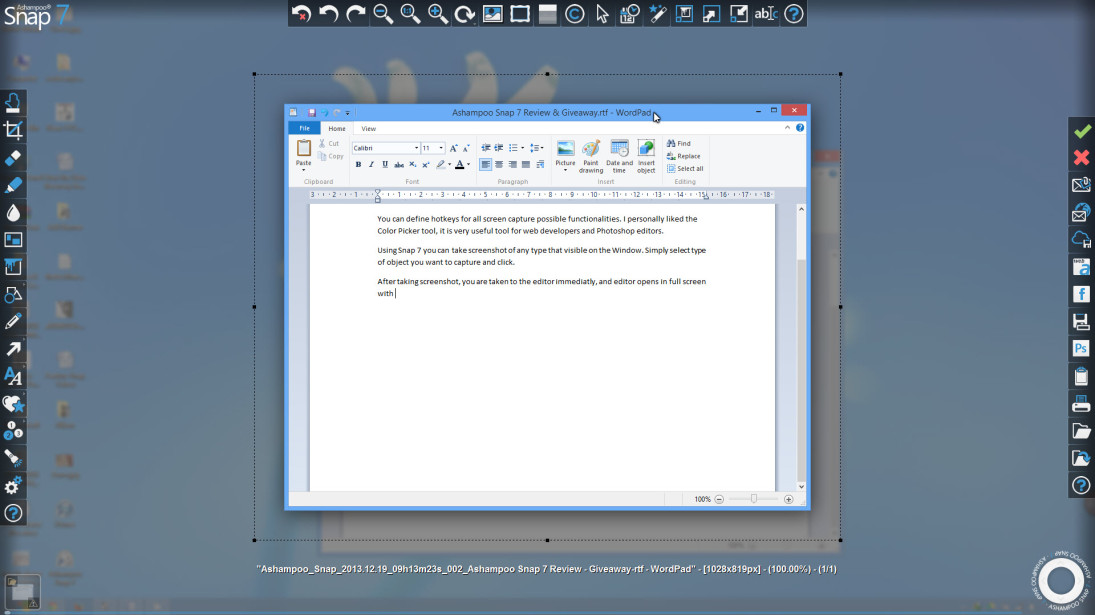Click the discard-all-changes arrow in Snap's top toolbar
Screen dimensions: 1095x615
[x=301, y=14]
